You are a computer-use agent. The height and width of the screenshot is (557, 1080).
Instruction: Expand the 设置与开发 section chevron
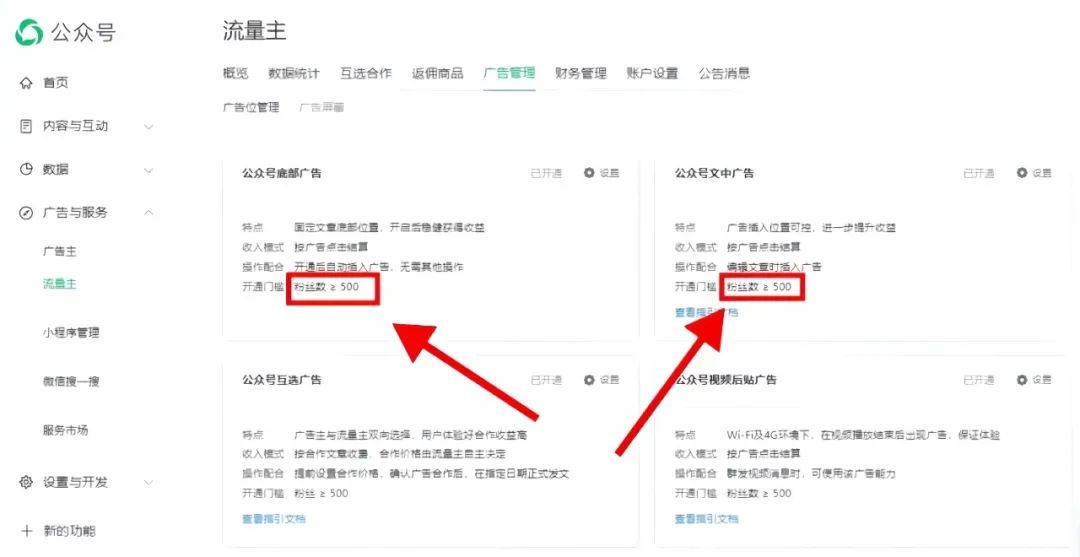(x=149, y=482)
